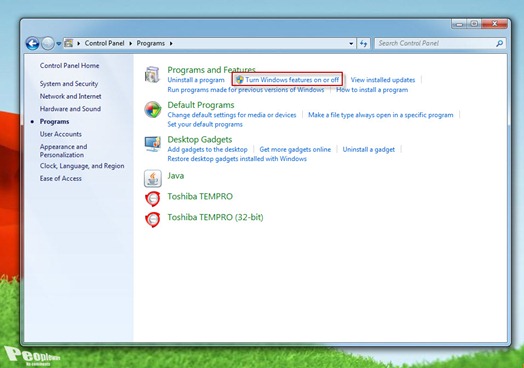Image resolution: width=524 pixels, height=368 pixels.
Task: Click Restore desktop gadgets installed with Windows
Action: [x=237, y=159]
